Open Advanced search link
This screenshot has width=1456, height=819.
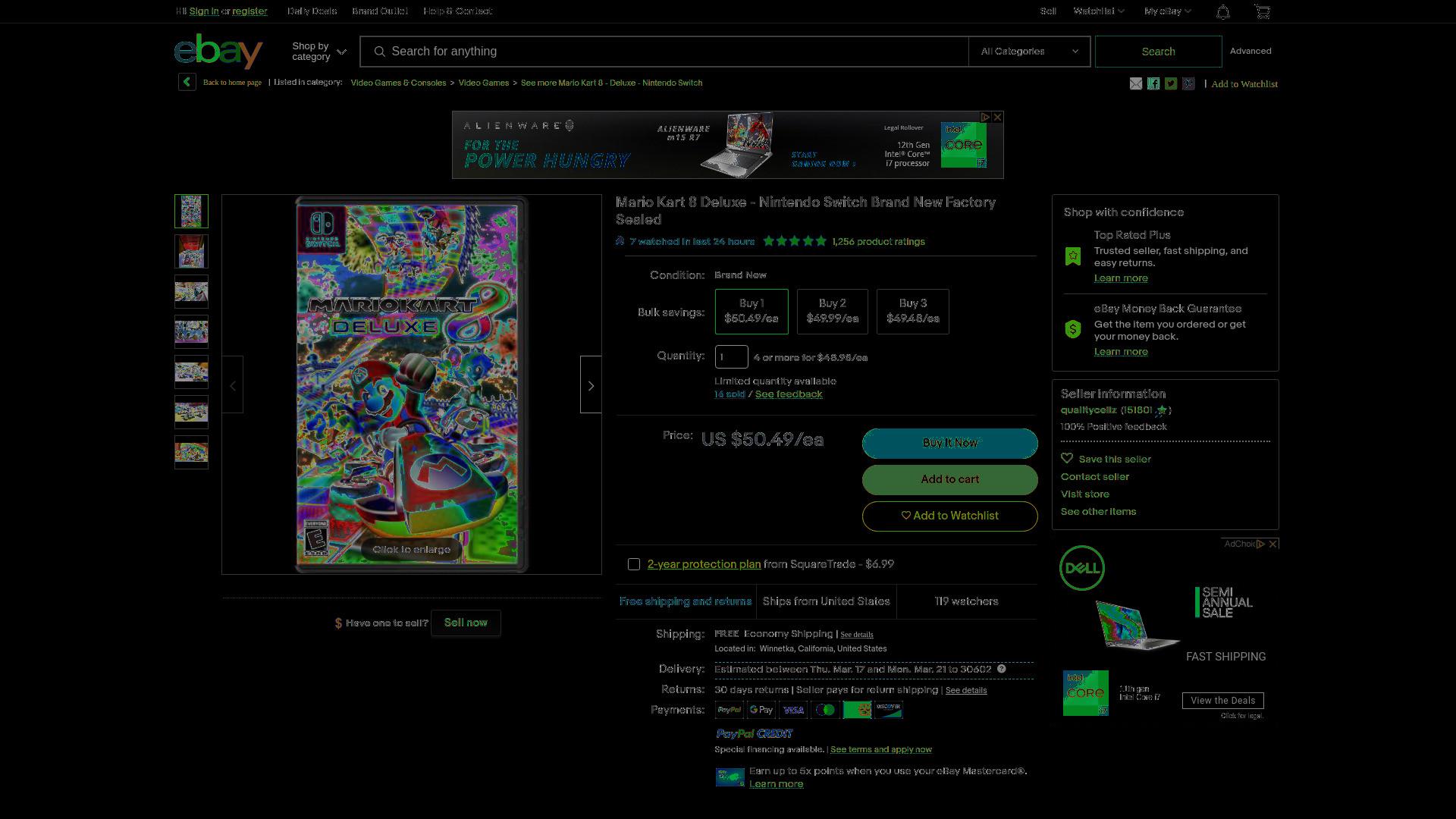tap(1250, 51)
